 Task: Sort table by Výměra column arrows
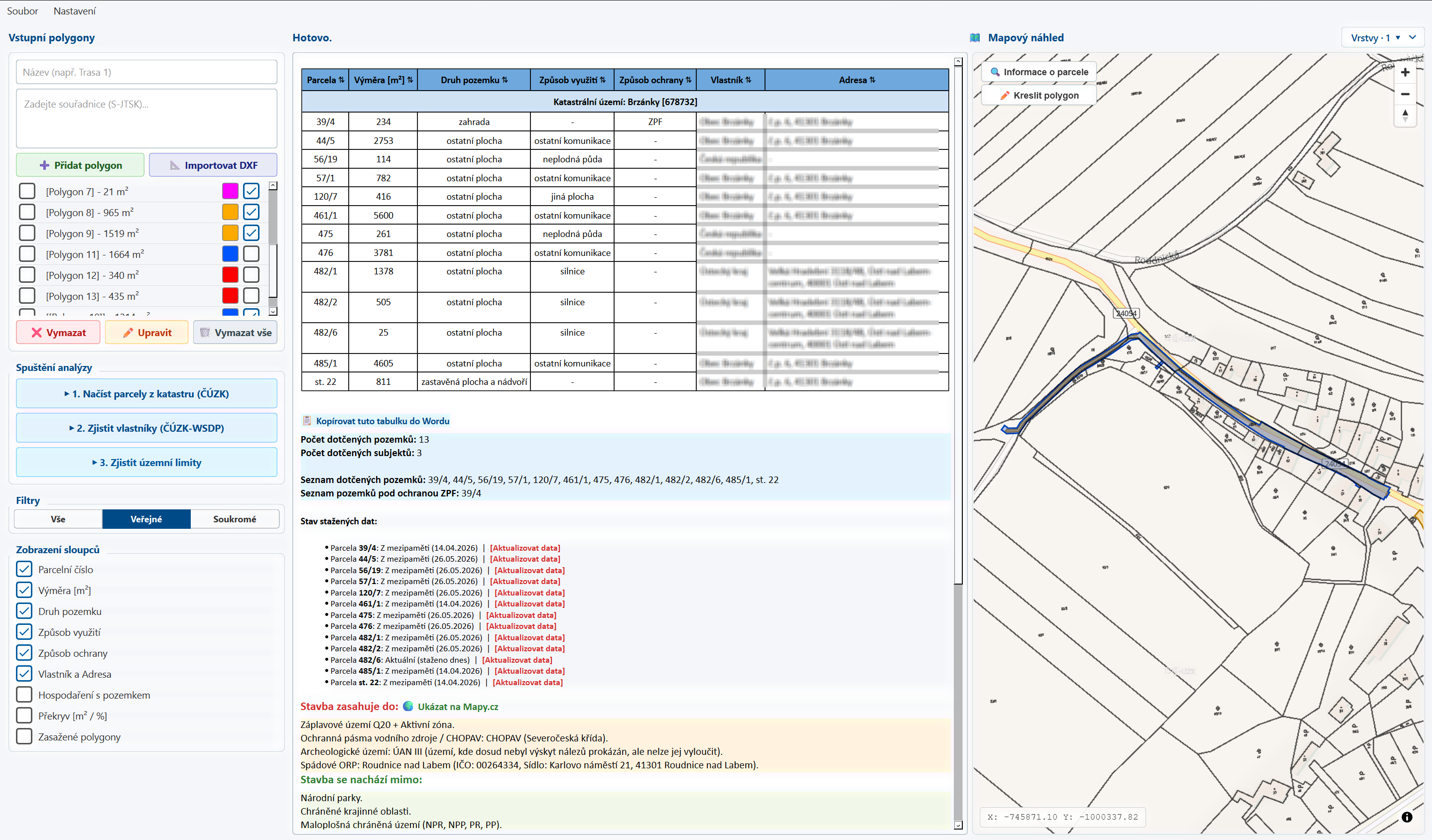point(410,80)
